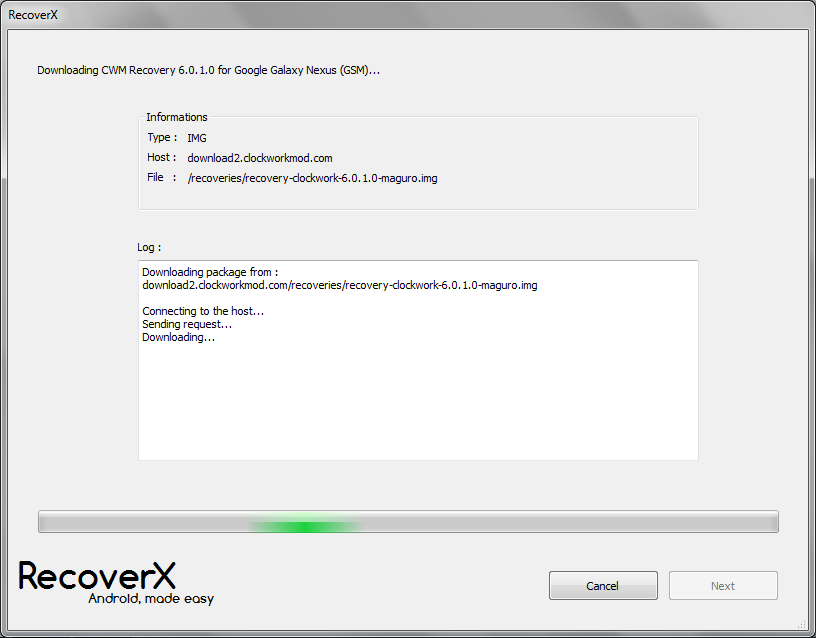816x638 pixels.
Task: Click the Informations group box title
Action: [x=177, y=117]
